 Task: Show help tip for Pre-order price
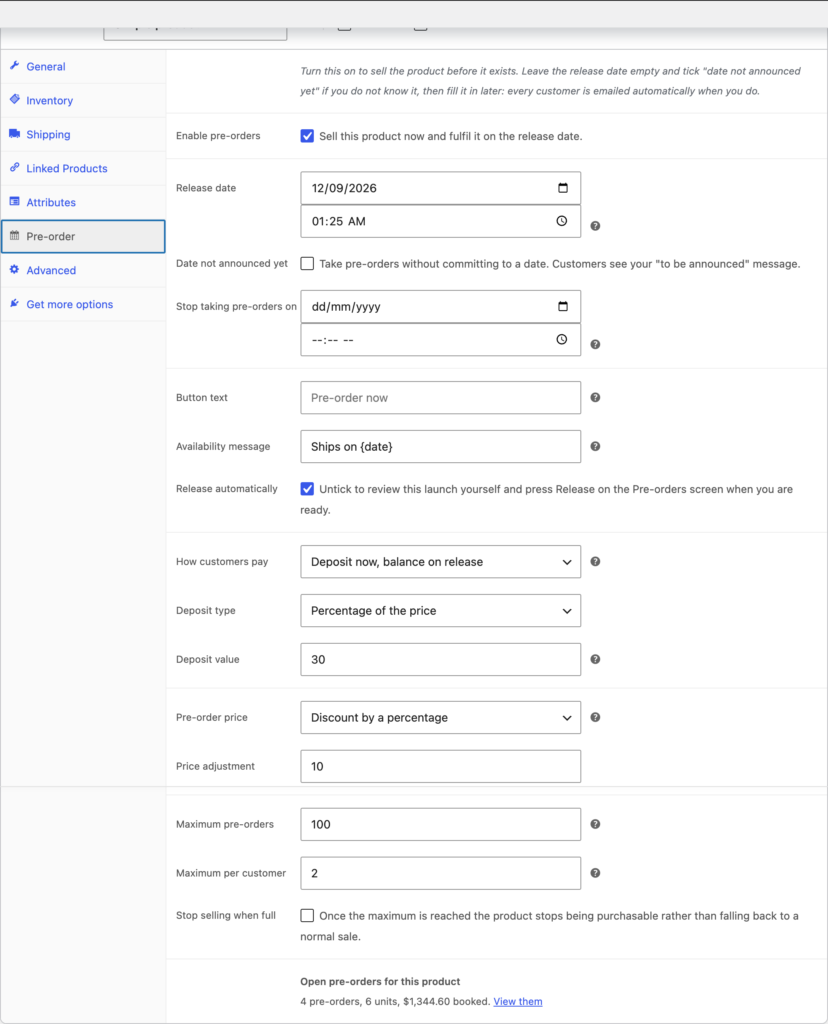click(x=595, y=717)
